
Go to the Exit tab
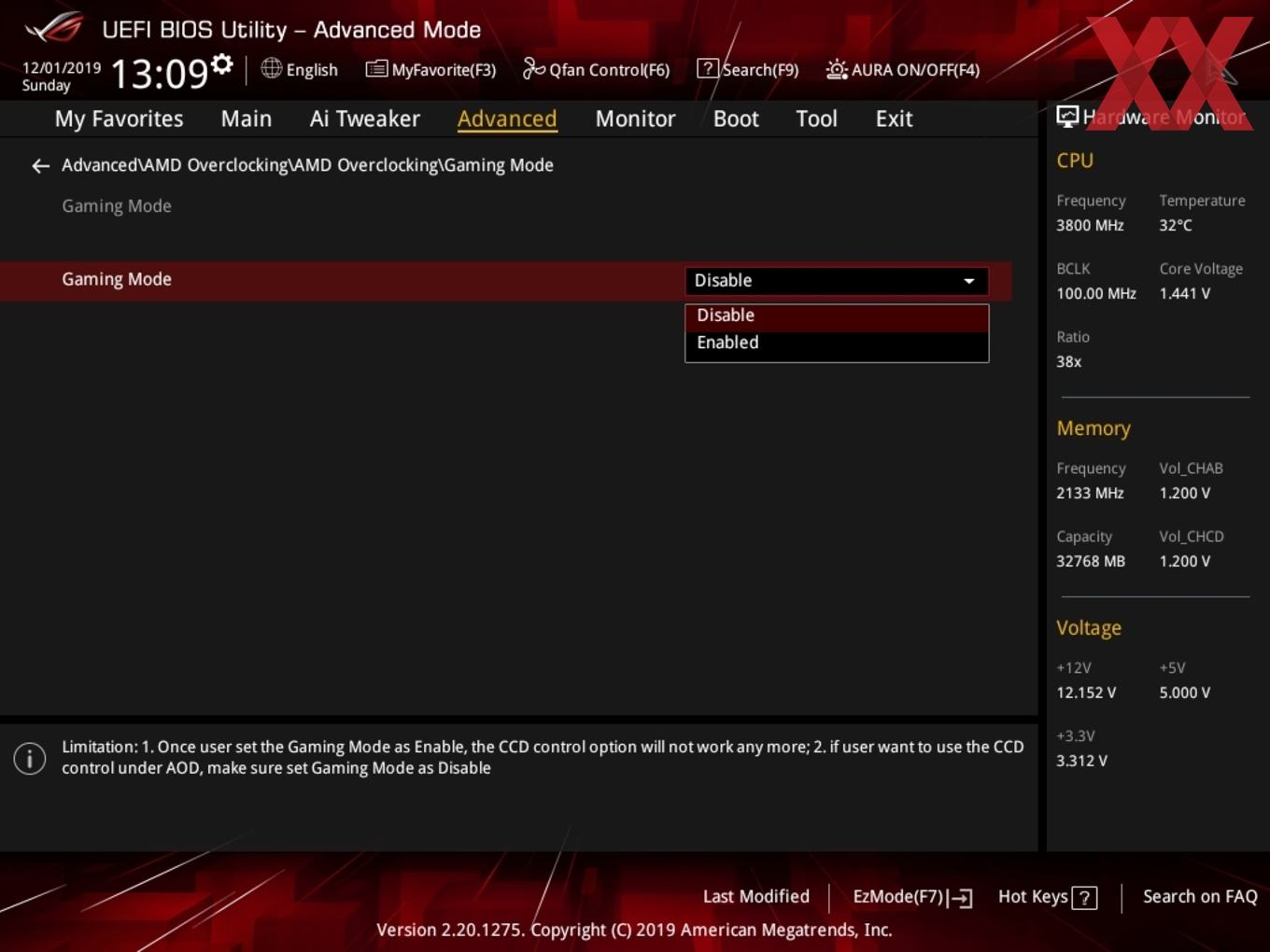894,119
